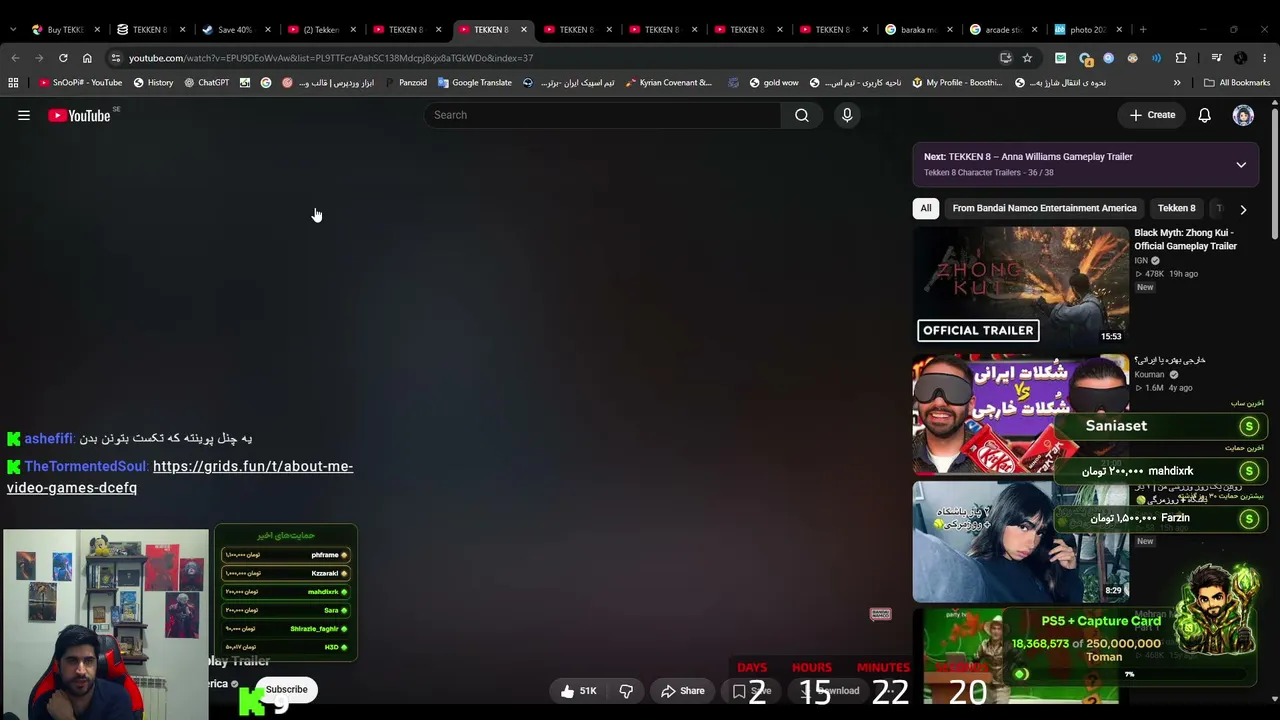Screen dimensions: 1280x720
Task: Click ashefifi's username in chat
Action: pos(48,438)
